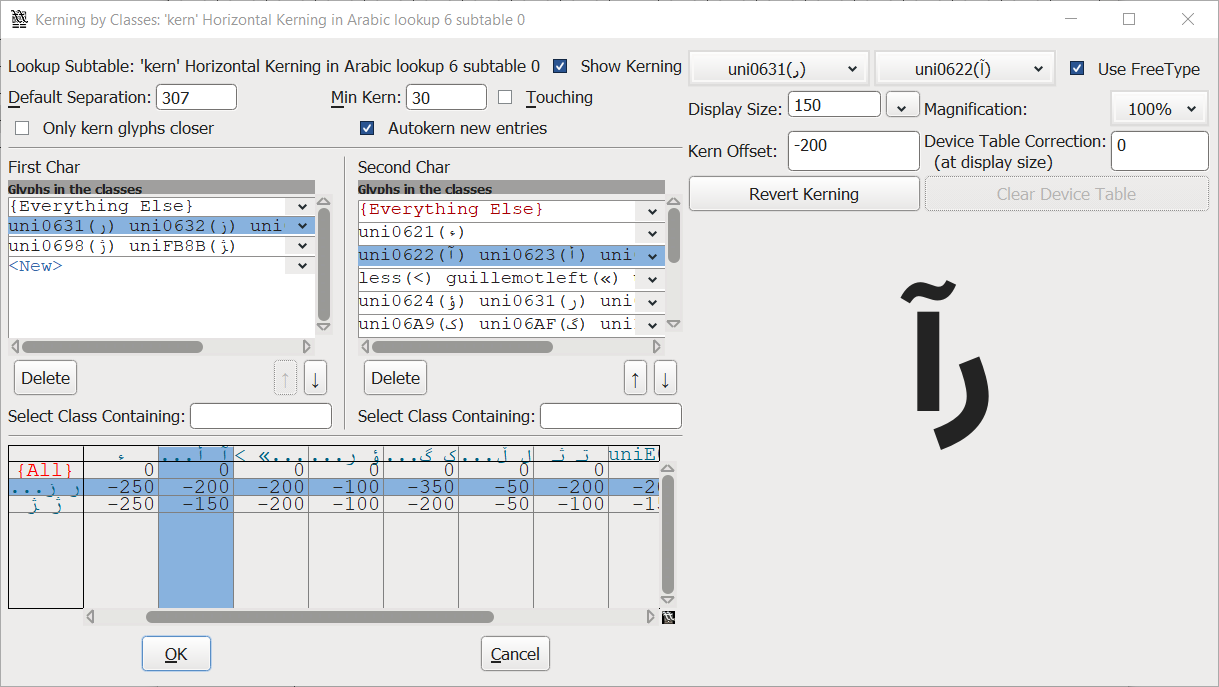Expand the uni0621 class row chevron

click(x=651, y=232)
